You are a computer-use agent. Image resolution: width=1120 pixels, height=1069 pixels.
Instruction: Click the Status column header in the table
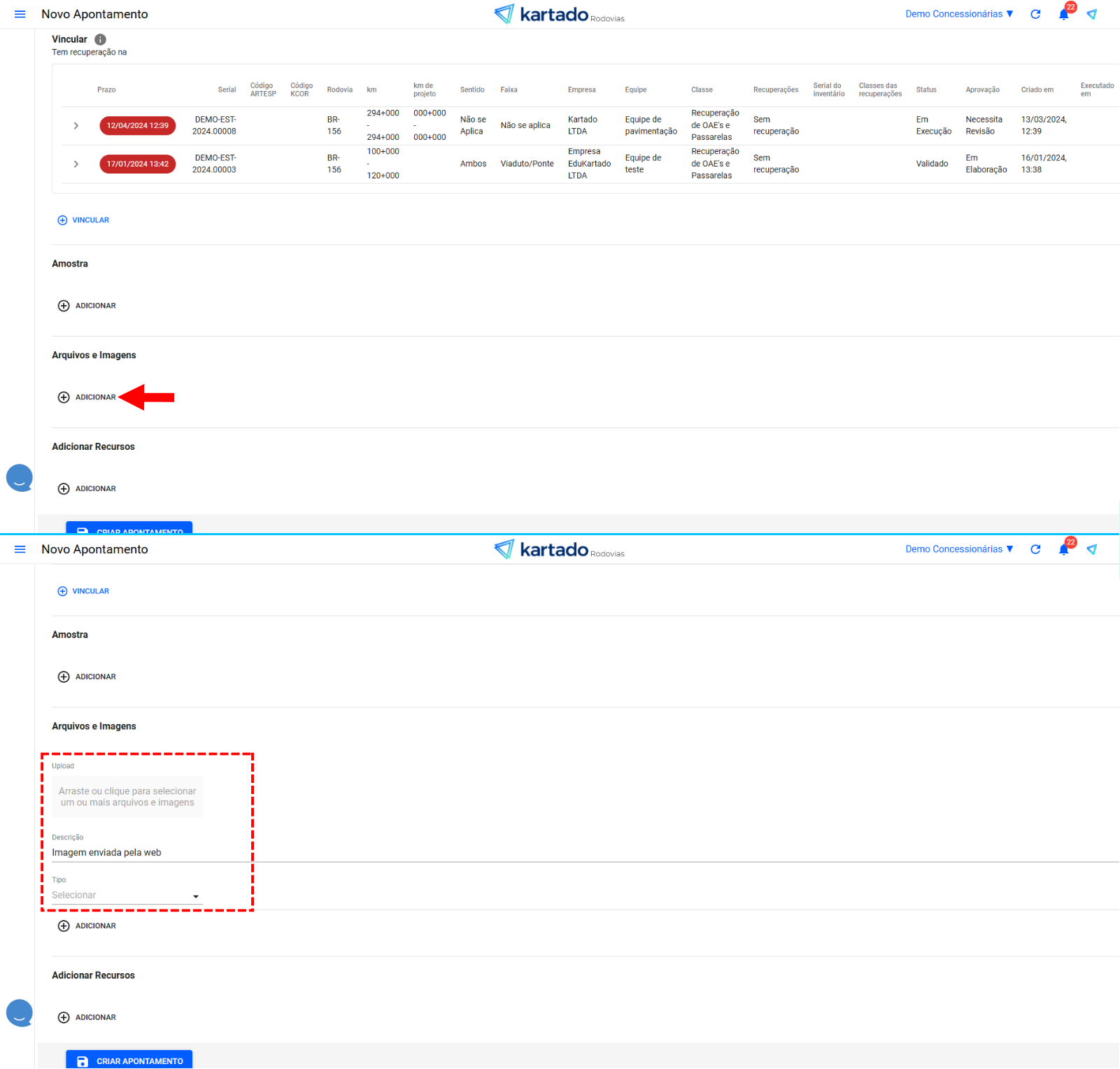click(x=926, y=90)
